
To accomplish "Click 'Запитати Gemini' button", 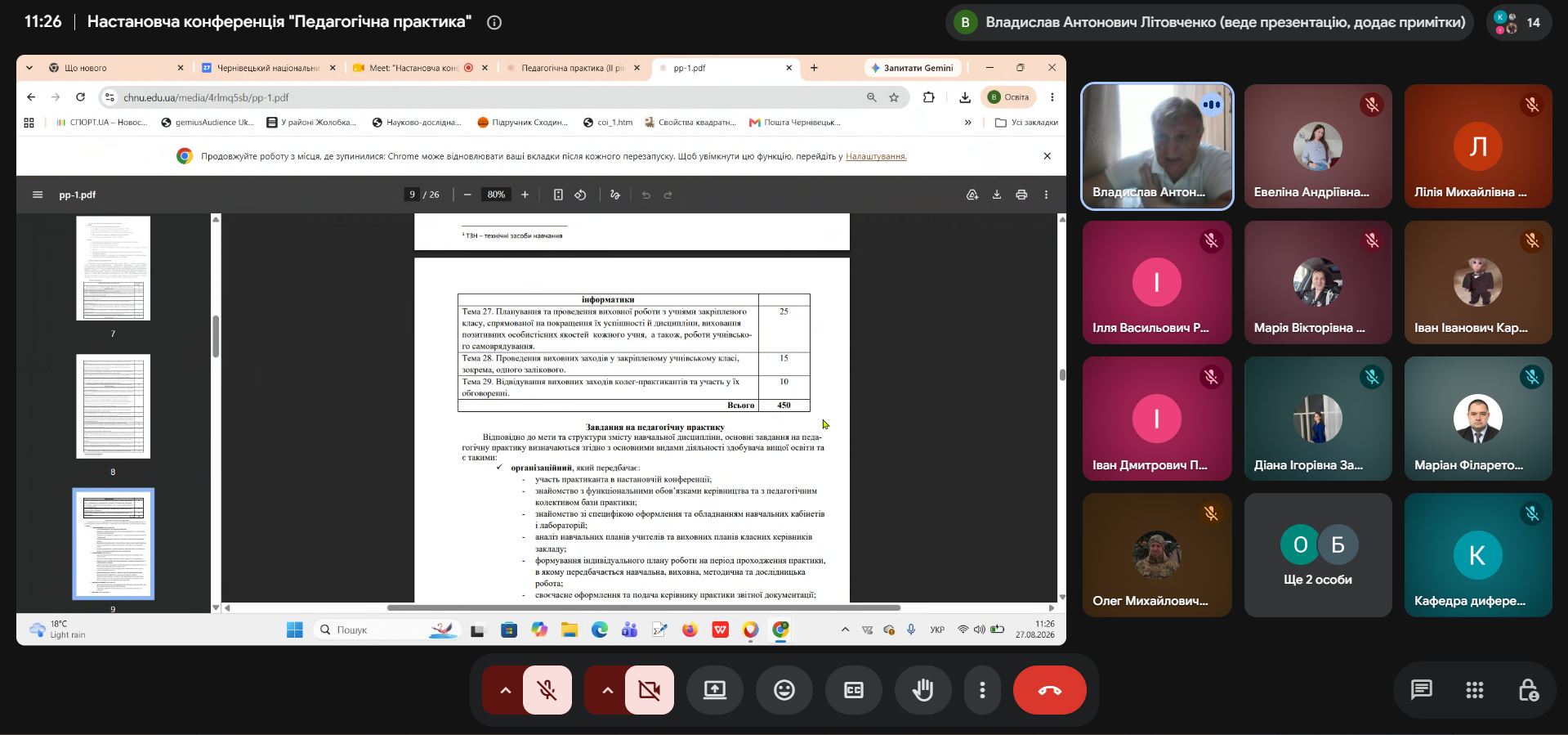I will 913,68.
